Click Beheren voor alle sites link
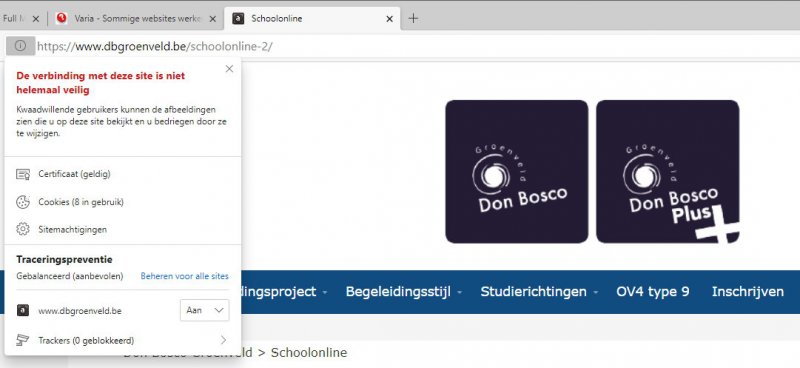Image resolution: width=800 pixels, height=368 pixels. (185, 276)
